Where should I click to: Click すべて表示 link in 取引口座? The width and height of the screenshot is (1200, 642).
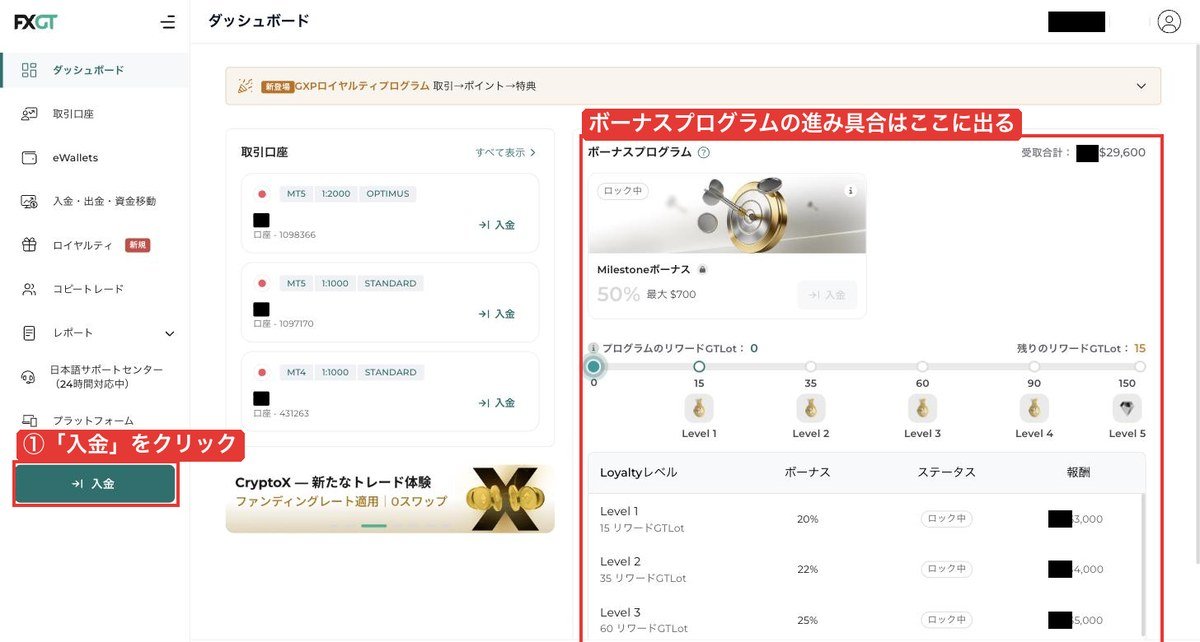click(x=506, y=153)
